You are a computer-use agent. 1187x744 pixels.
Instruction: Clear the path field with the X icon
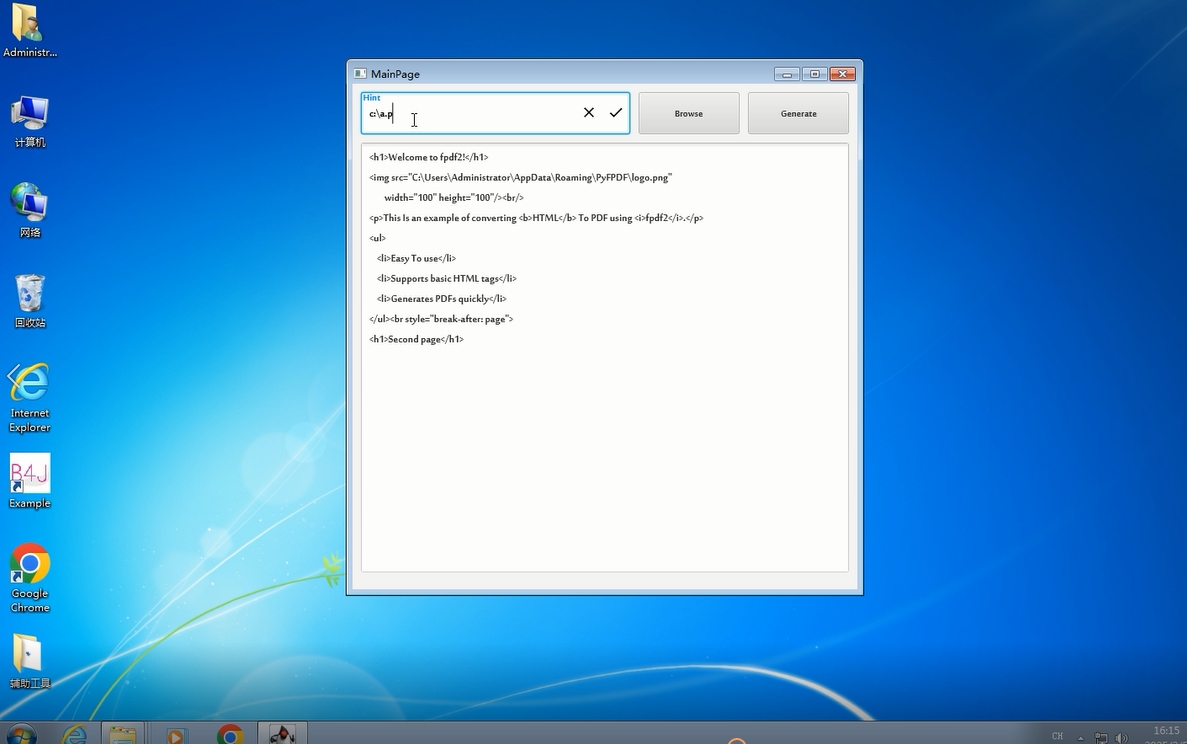coord(589,113)
